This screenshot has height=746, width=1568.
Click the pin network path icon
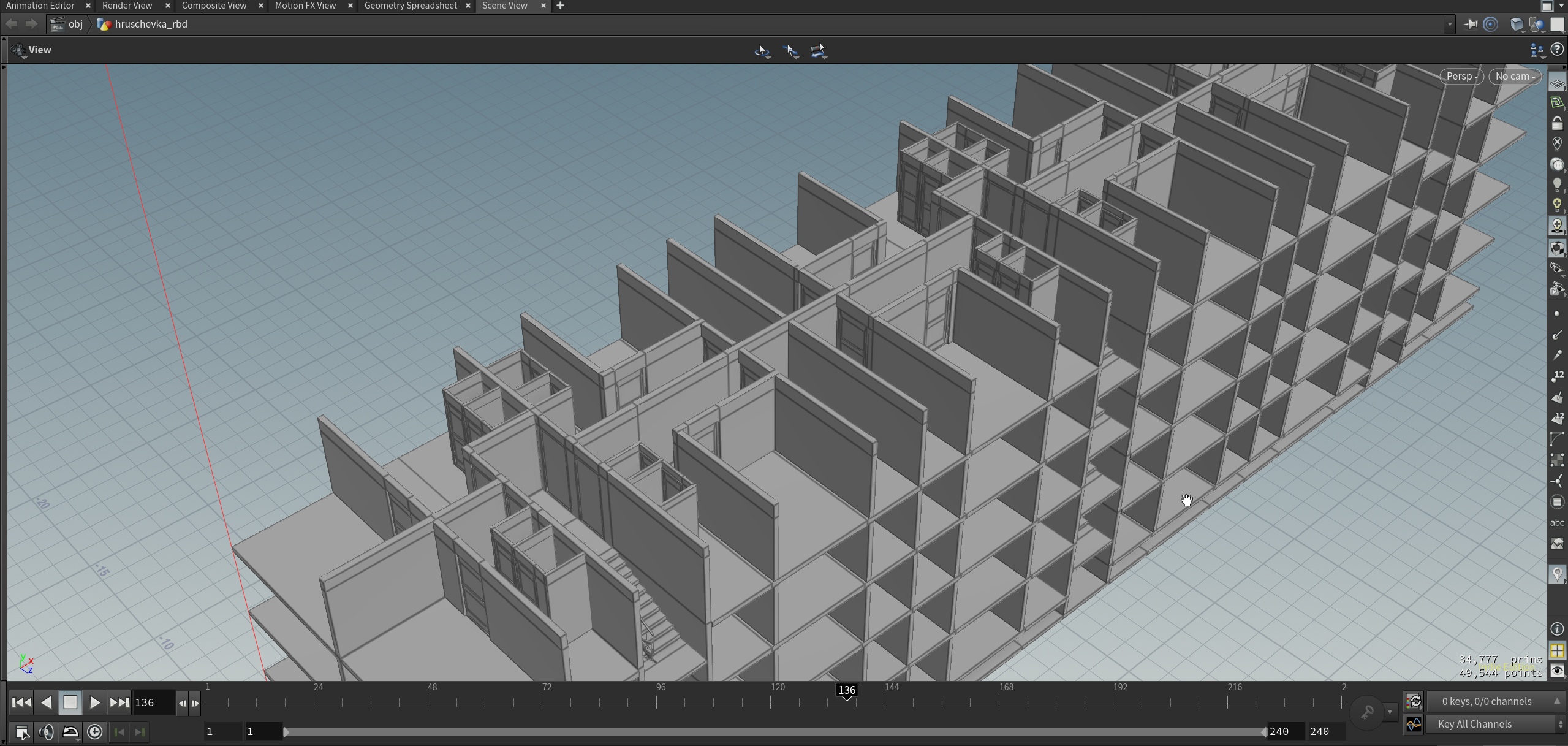[1470, 24]
